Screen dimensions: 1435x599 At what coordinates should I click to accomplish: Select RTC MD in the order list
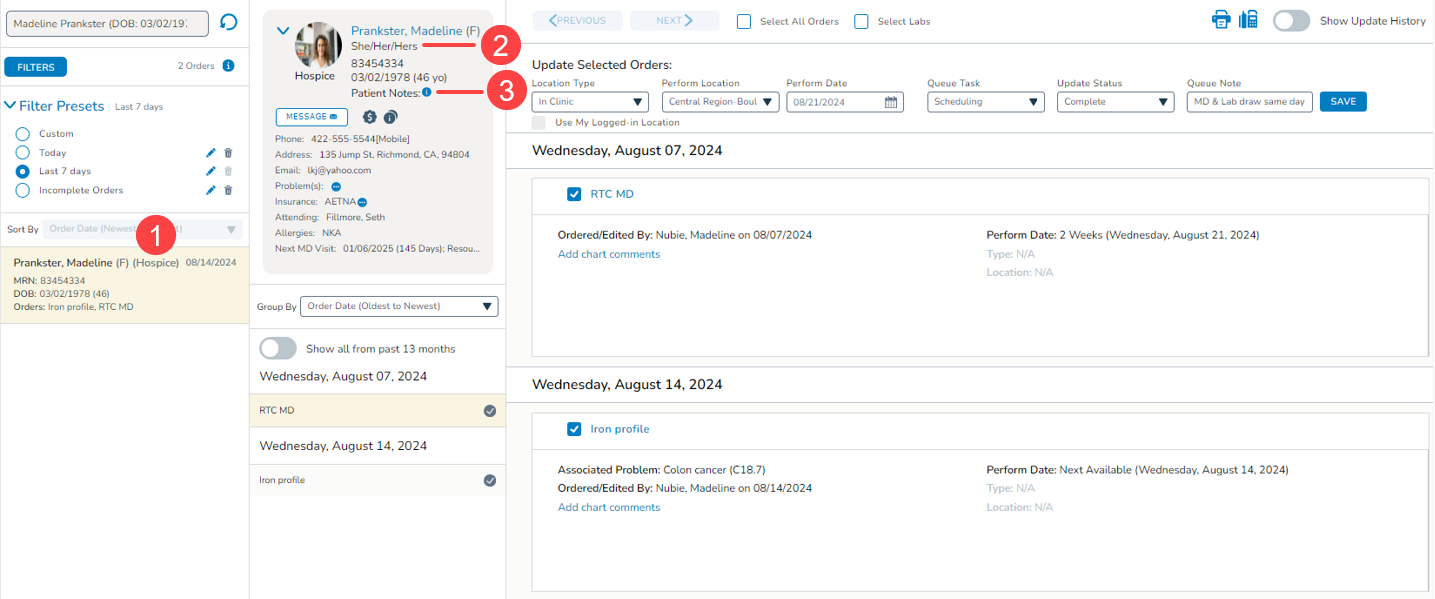[x=377, y=410]
